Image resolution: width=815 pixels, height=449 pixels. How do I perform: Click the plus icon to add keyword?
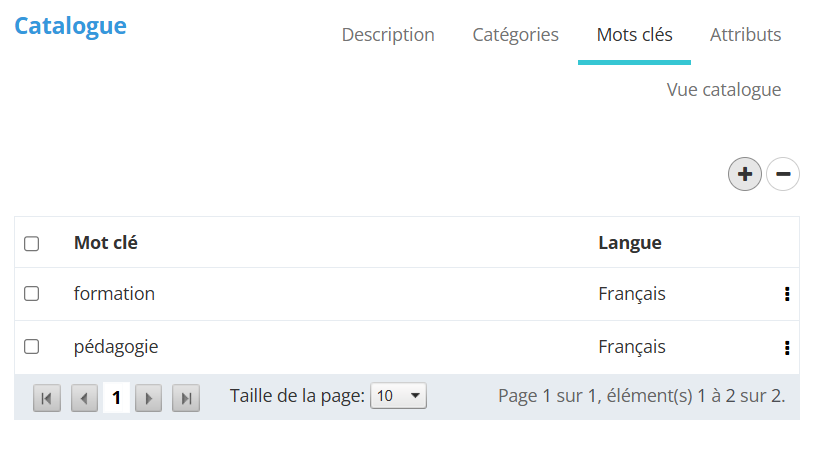pyautogui.click(x=744, y=174)
